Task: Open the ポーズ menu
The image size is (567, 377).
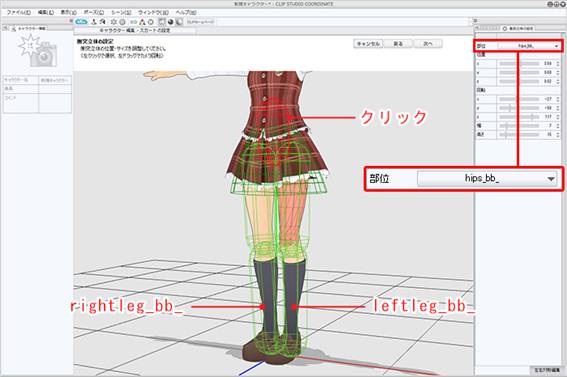Action: point(93,12)
